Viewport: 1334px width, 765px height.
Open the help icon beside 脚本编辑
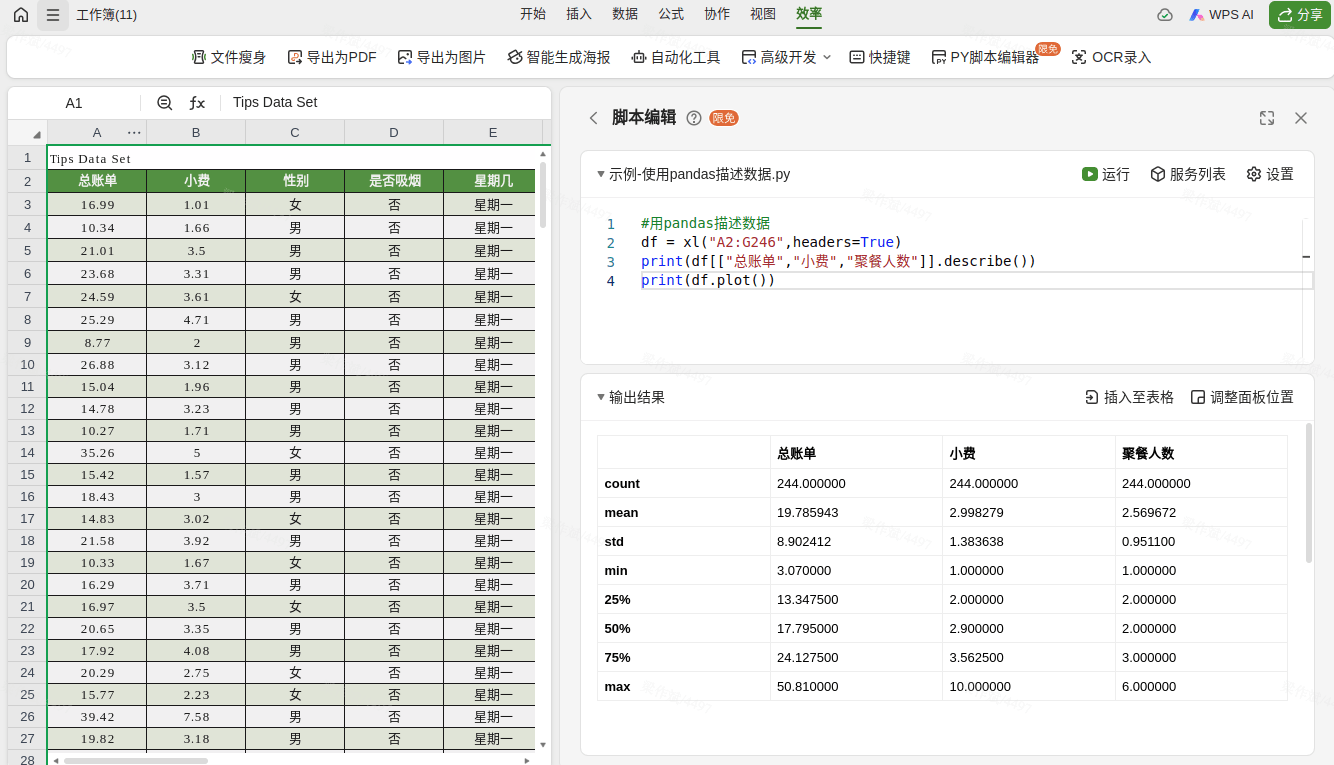[x=694, y=118]
